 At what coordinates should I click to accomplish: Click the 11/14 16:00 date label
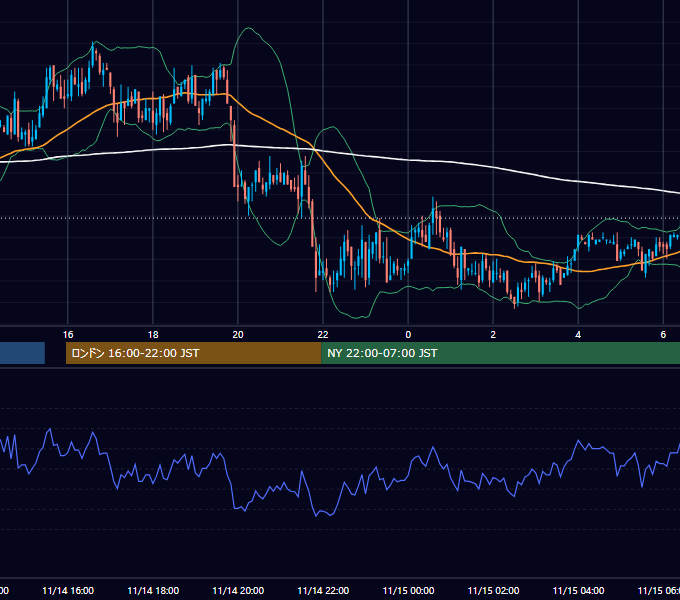click(68, 591)
